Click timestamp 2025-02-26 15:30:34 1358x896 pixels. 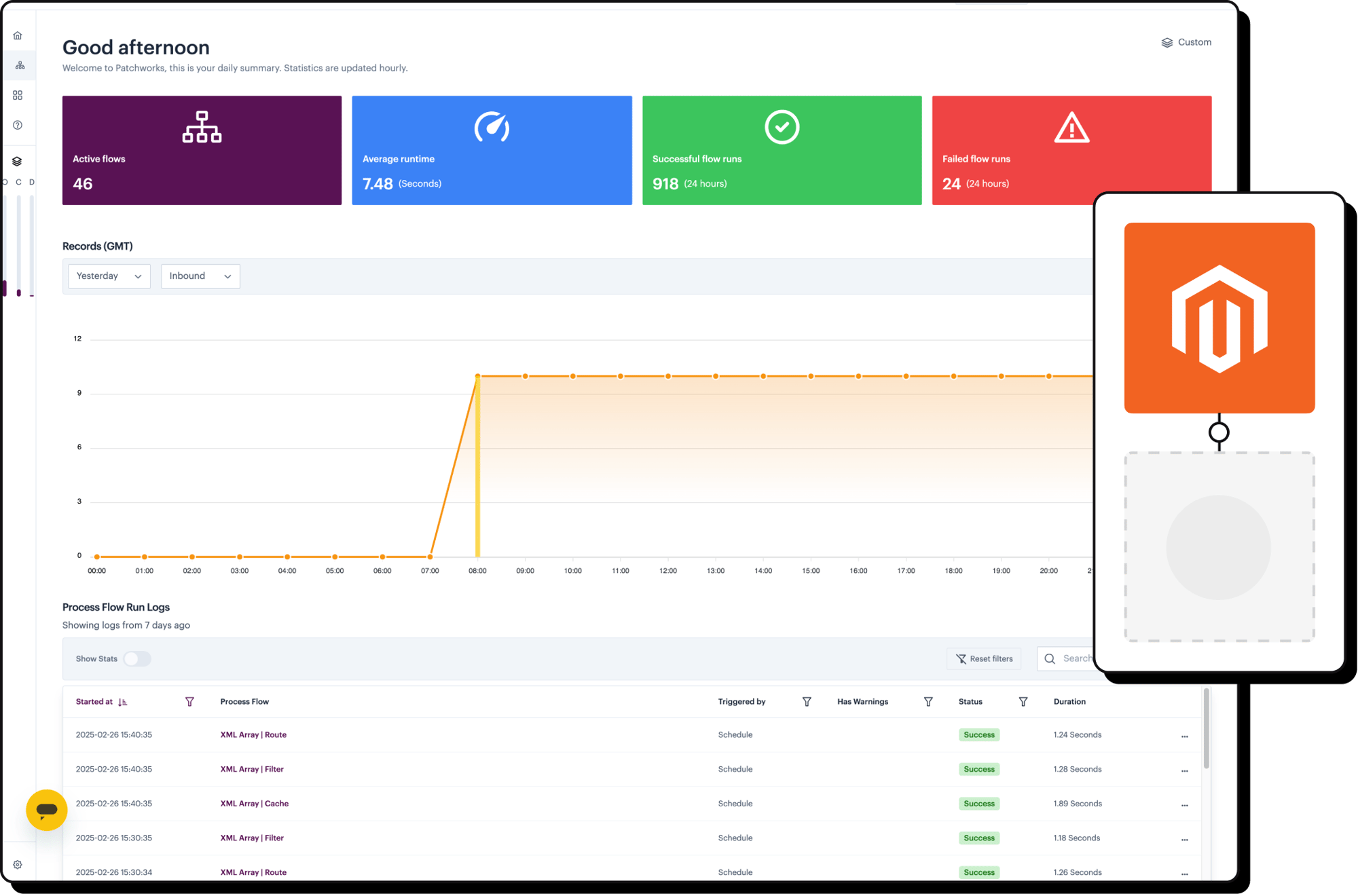(114, 873)
